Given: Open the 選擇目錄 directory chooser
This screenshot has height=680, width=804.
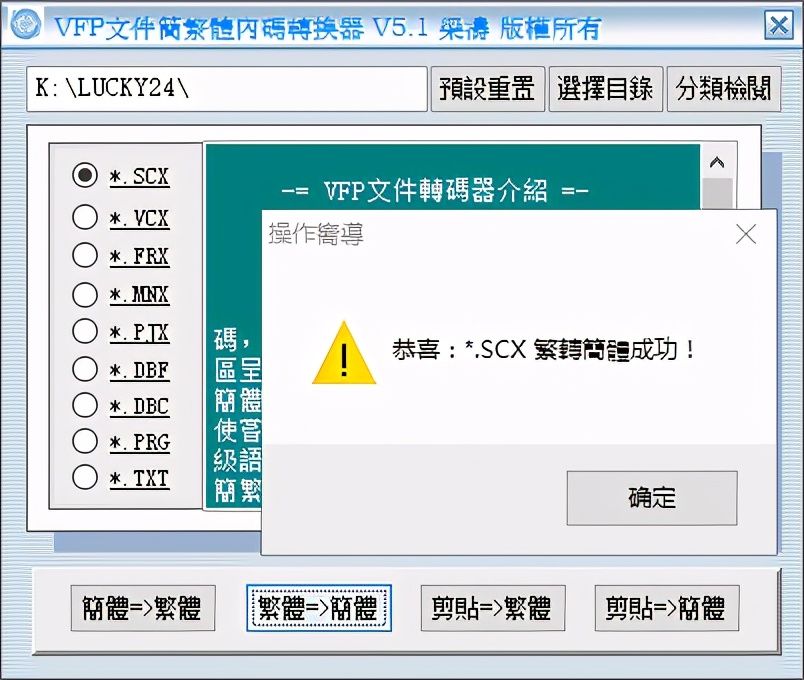Looking at the screenshot, I should tap(606, 89).
